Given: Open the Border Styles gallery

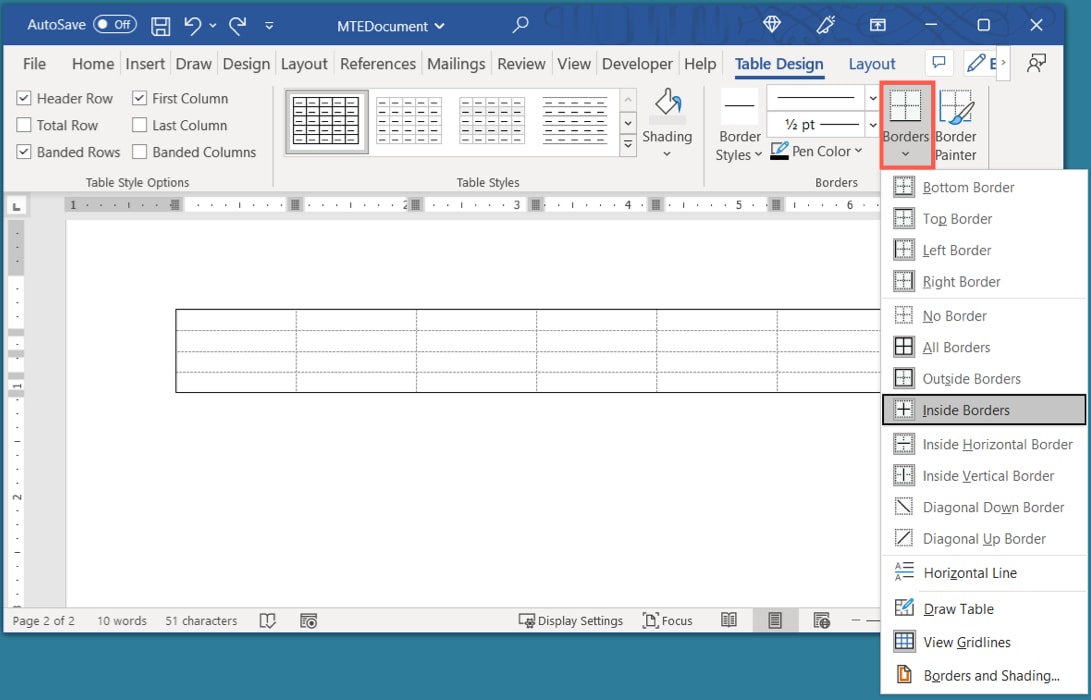Looking at the screenshot, I should pyautogui.click(x=739, y=124).
